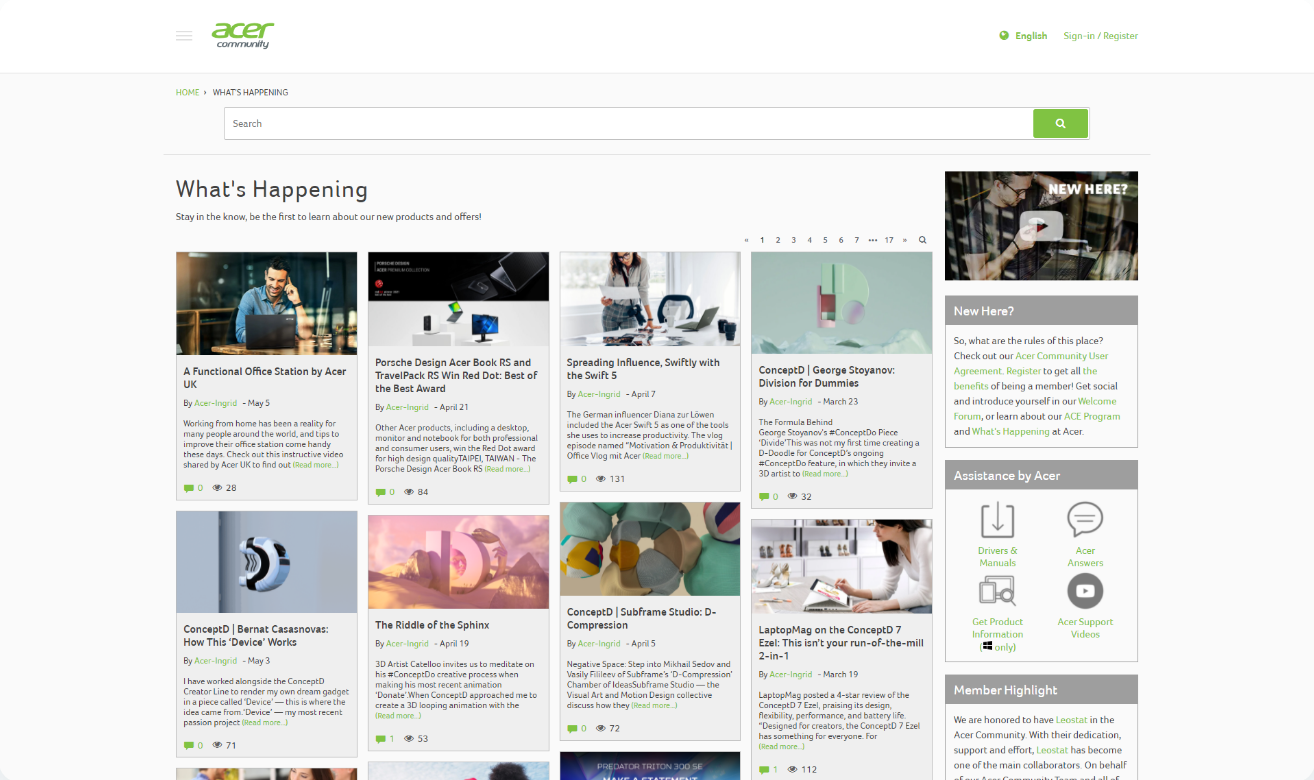Click comment icon on Swift 5 post

[571, 479]
